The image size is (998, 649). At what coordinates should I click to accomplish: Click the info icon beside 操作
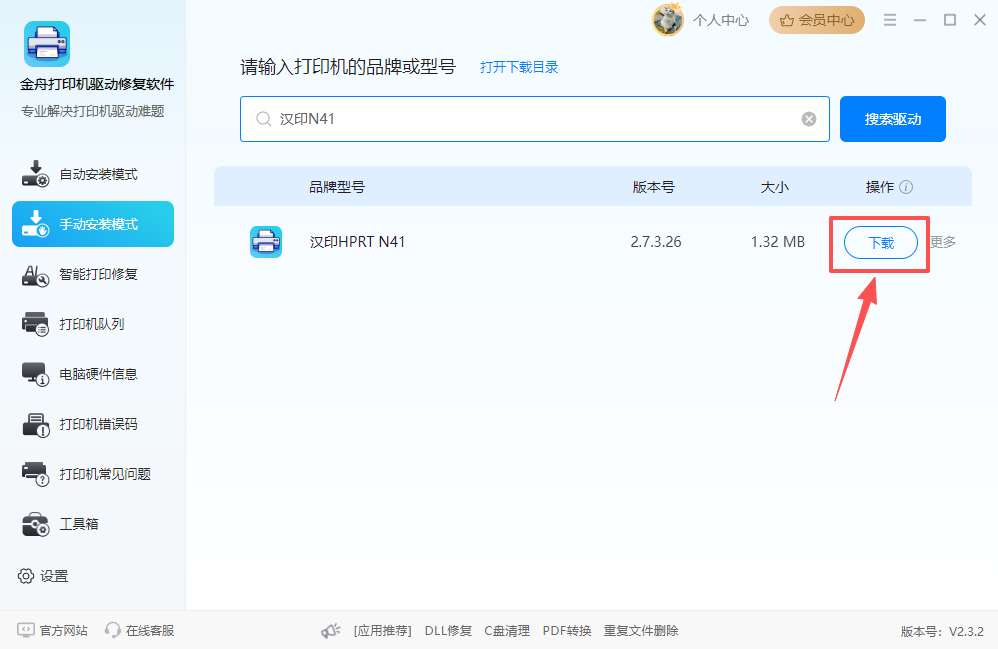point(906,187)
